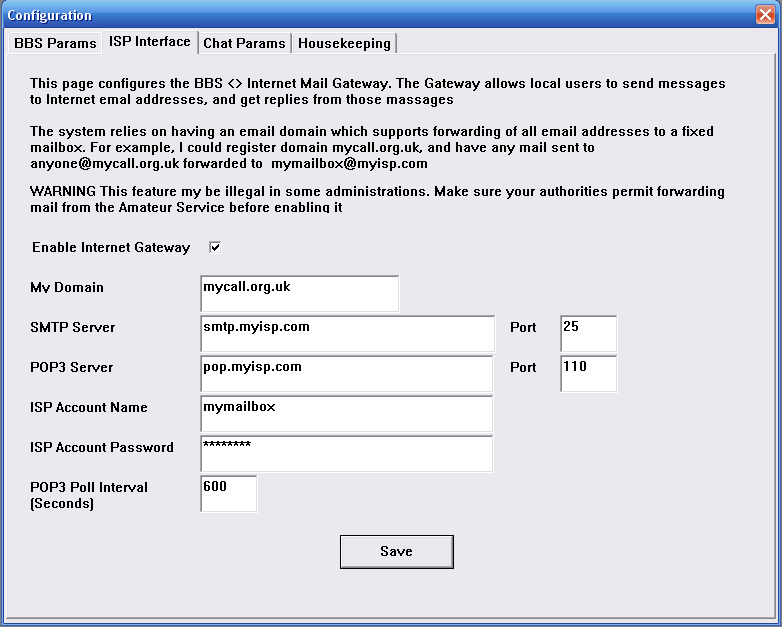Image resolution: width=782 pixels, height=627 pixels.
Task: Toggle the Enable Internet Gateway checkbox
Action: point(215,247)
